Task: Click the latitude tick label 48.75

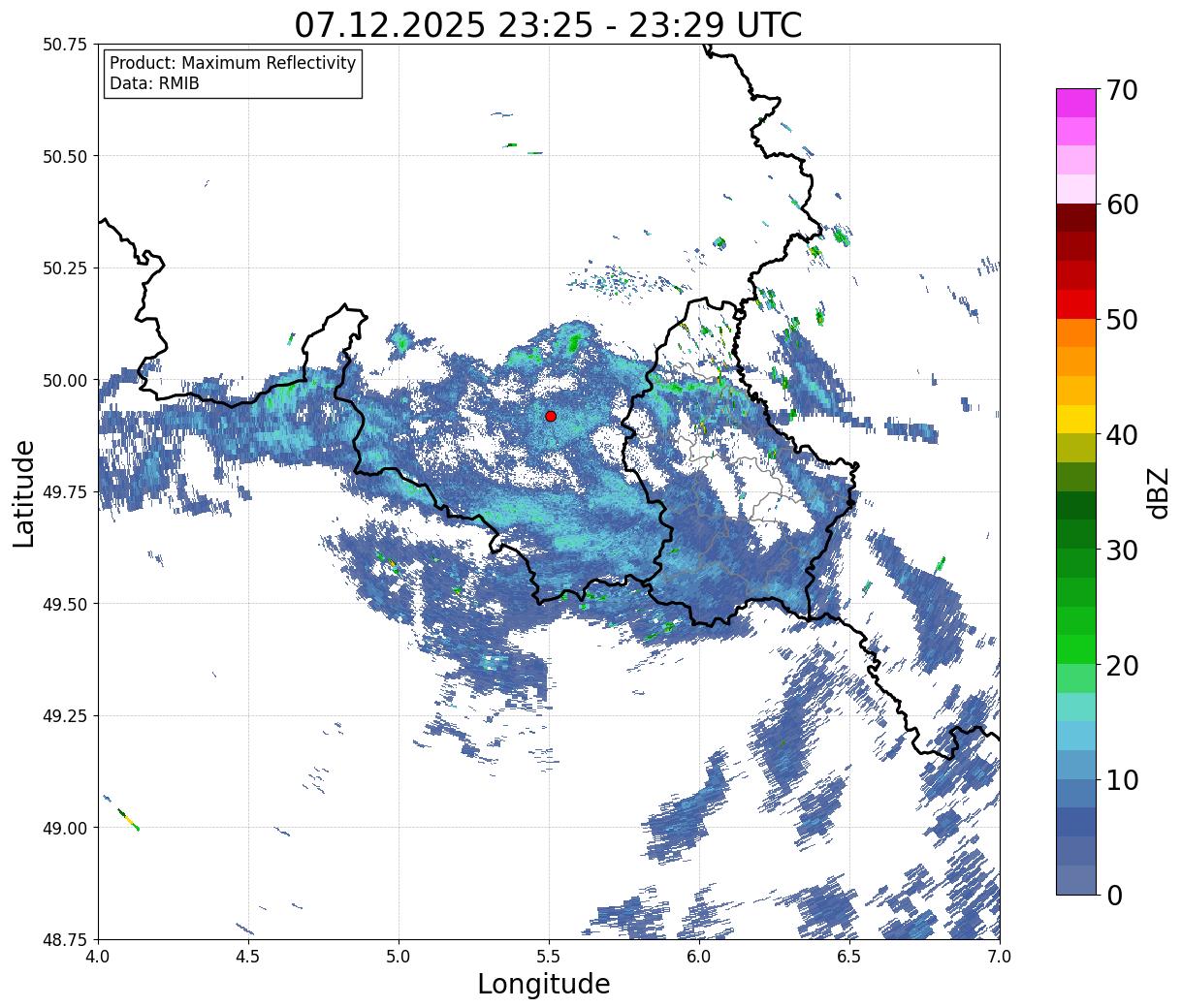Action: pos(65,940)
